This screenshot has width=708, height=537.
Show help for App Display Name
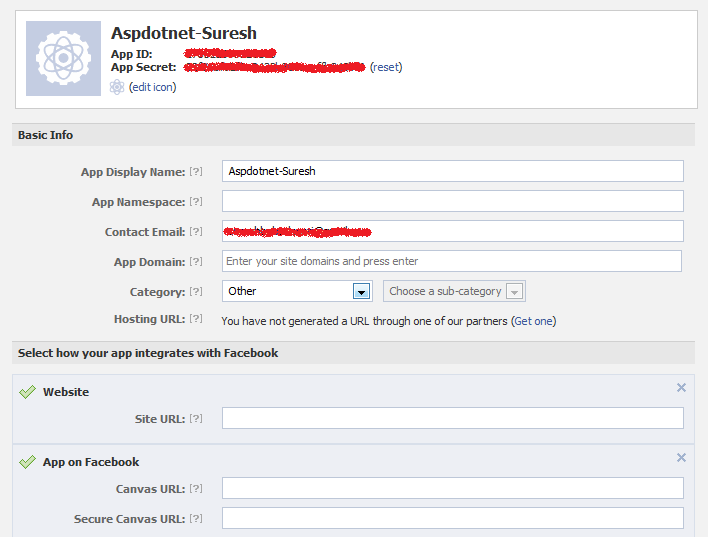coord(196,172)
